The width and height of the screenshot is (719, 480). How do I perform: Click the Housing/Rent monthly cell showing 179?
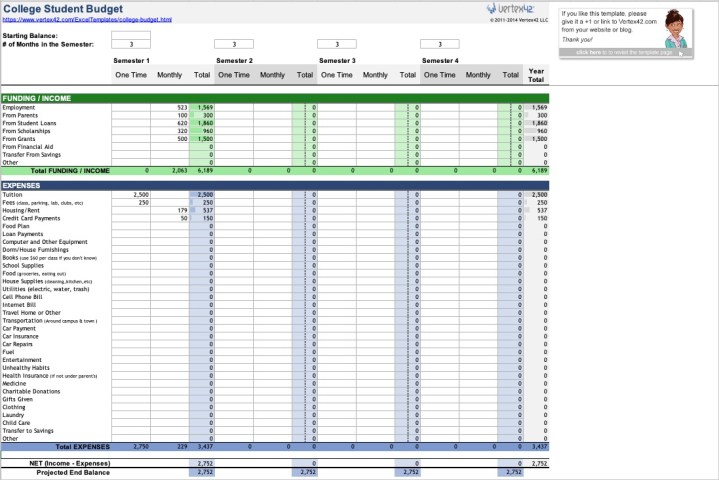(170, 211)
